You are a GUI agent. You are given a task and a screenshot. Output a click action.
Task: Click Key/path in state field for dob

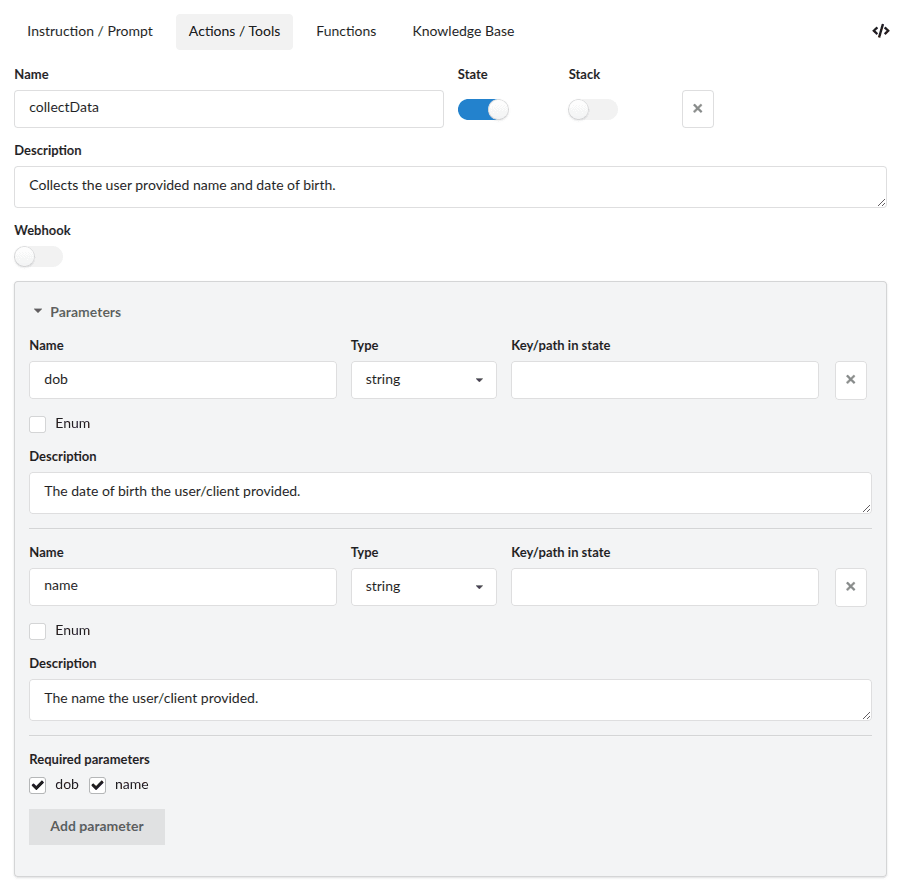664,380
